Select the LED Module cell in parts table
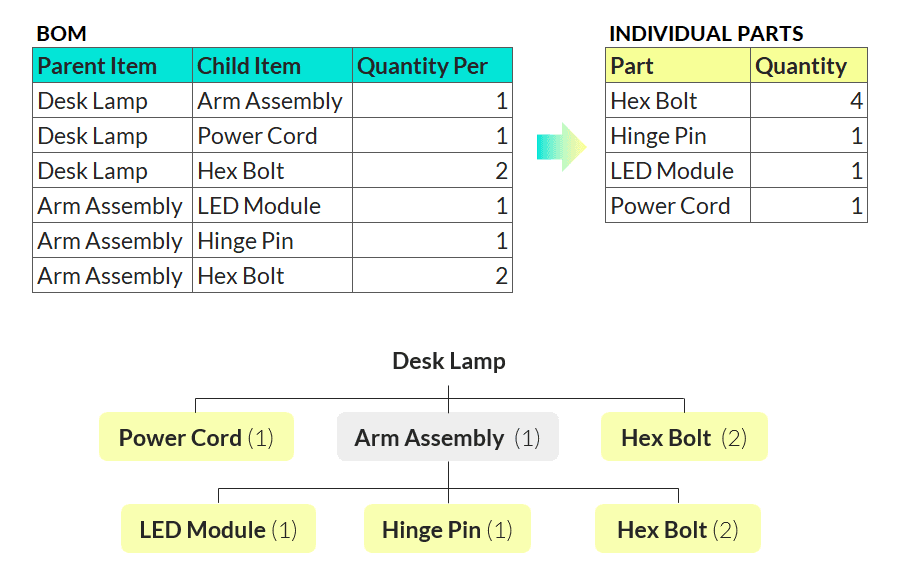The image size is (899, 579). [678, 171]
